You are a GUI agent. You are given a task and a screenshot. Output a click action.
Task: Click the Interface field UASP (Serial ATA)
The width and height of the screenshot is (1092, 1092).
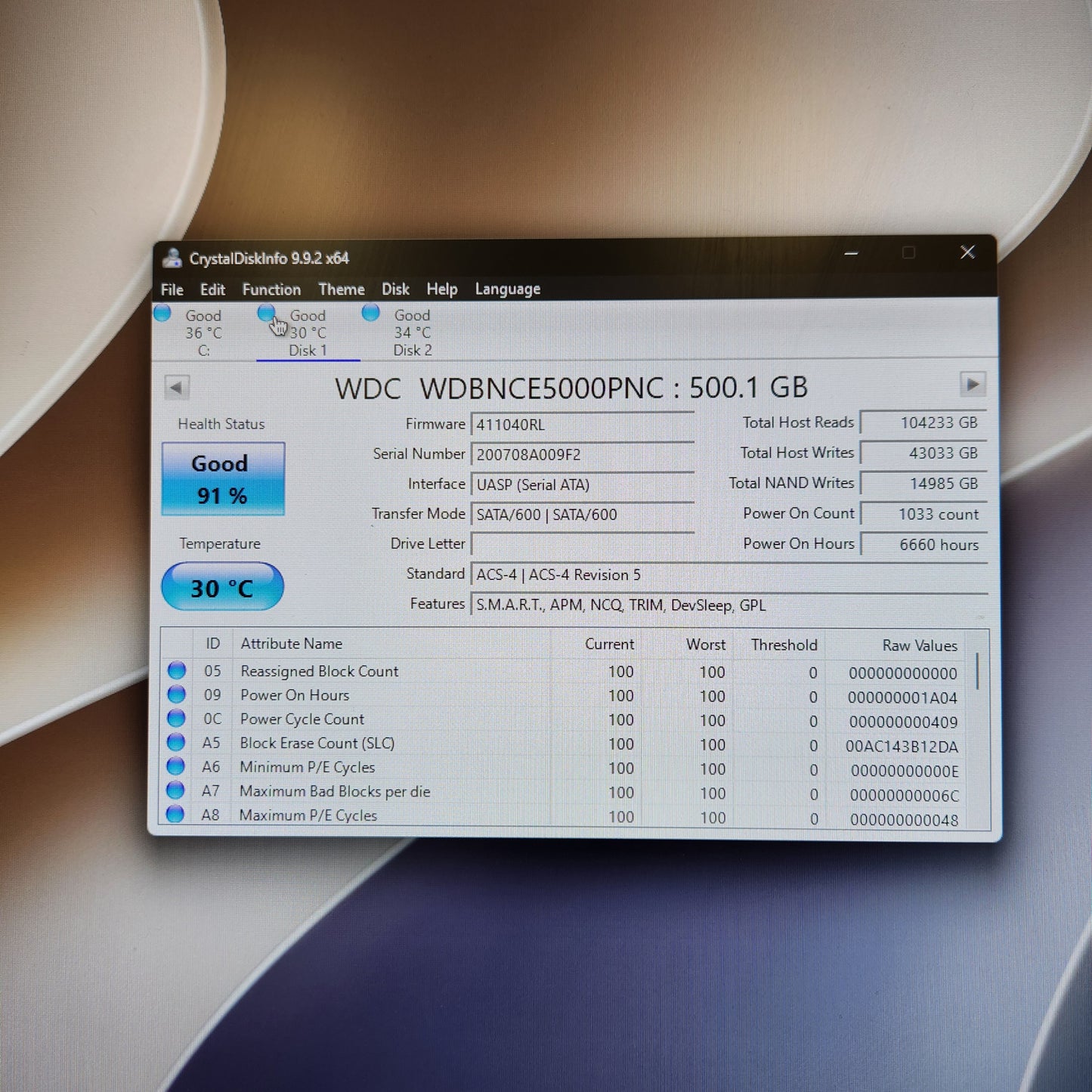[x=583, y=484]
